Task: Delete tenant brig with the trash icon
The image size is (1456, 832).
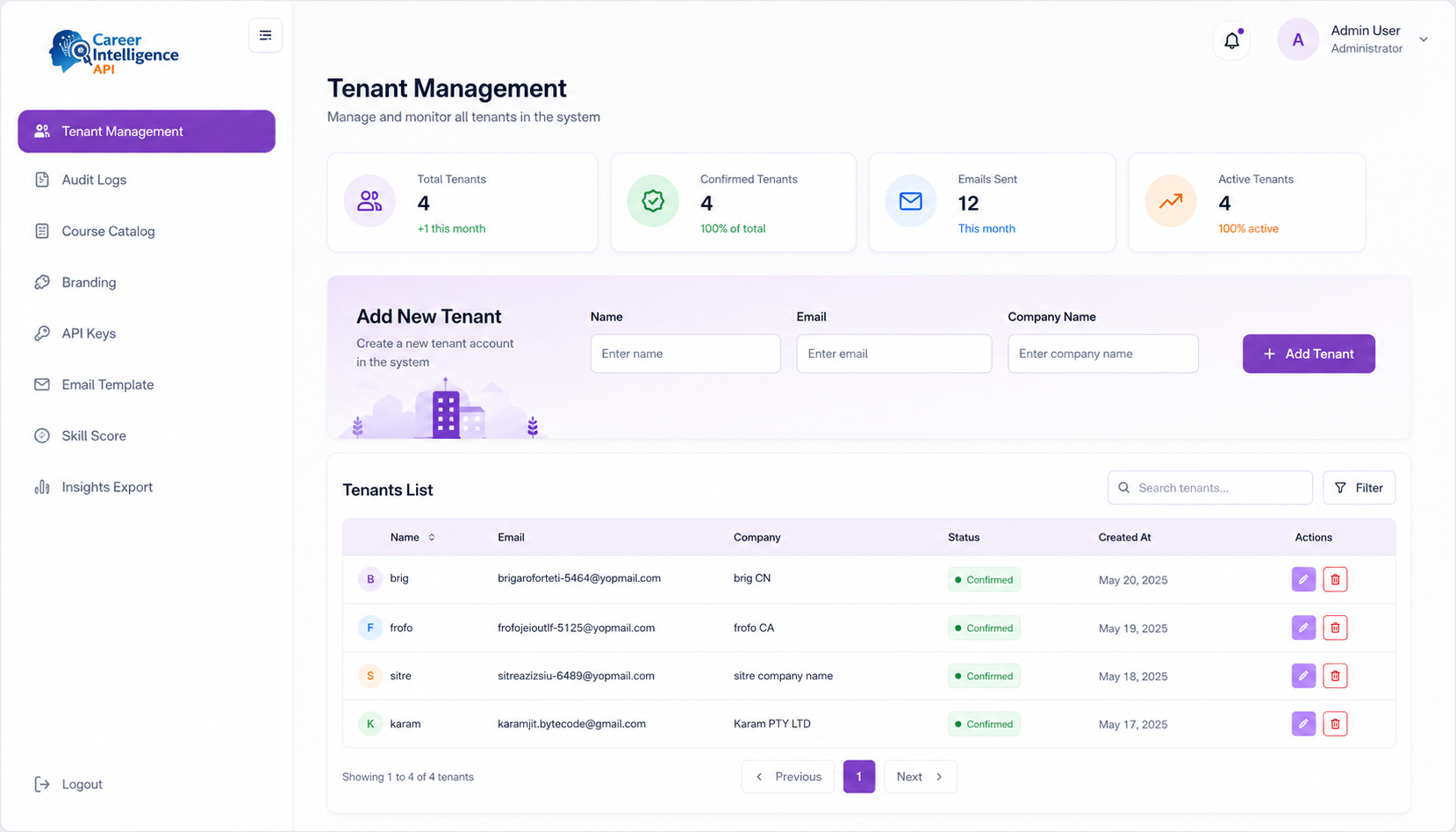Action: [1335, 579]
